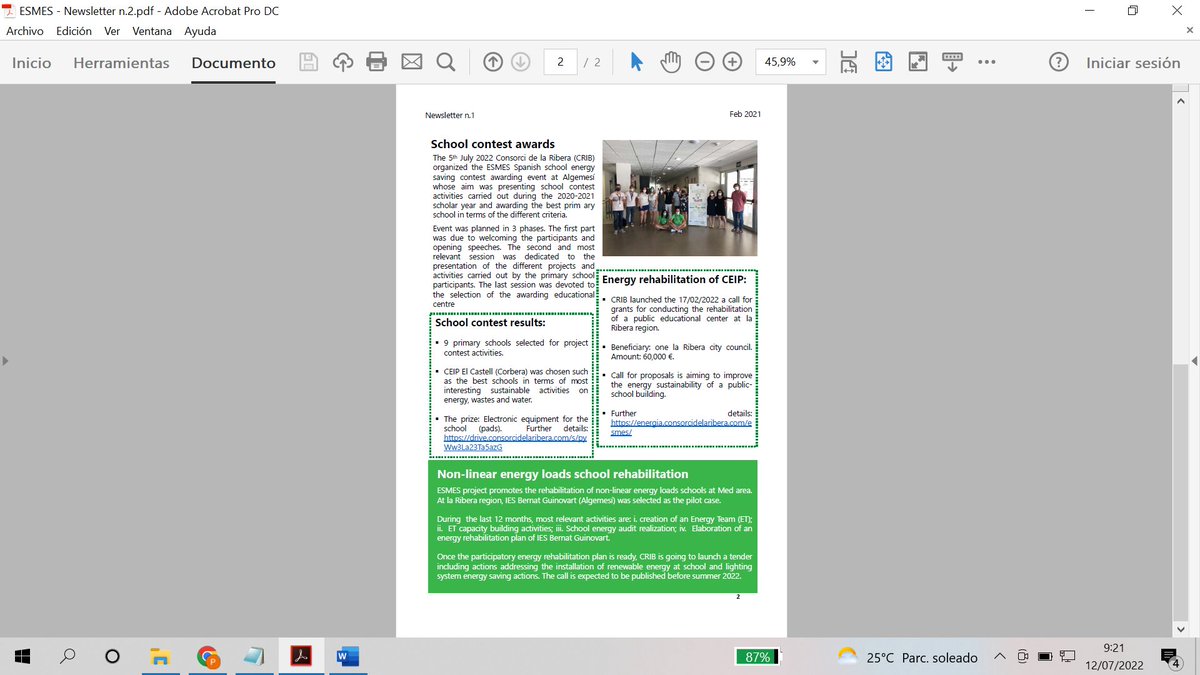Click the 87% battery indicator
This screenshot has height=675, width=1200.
tap(757, 657)
